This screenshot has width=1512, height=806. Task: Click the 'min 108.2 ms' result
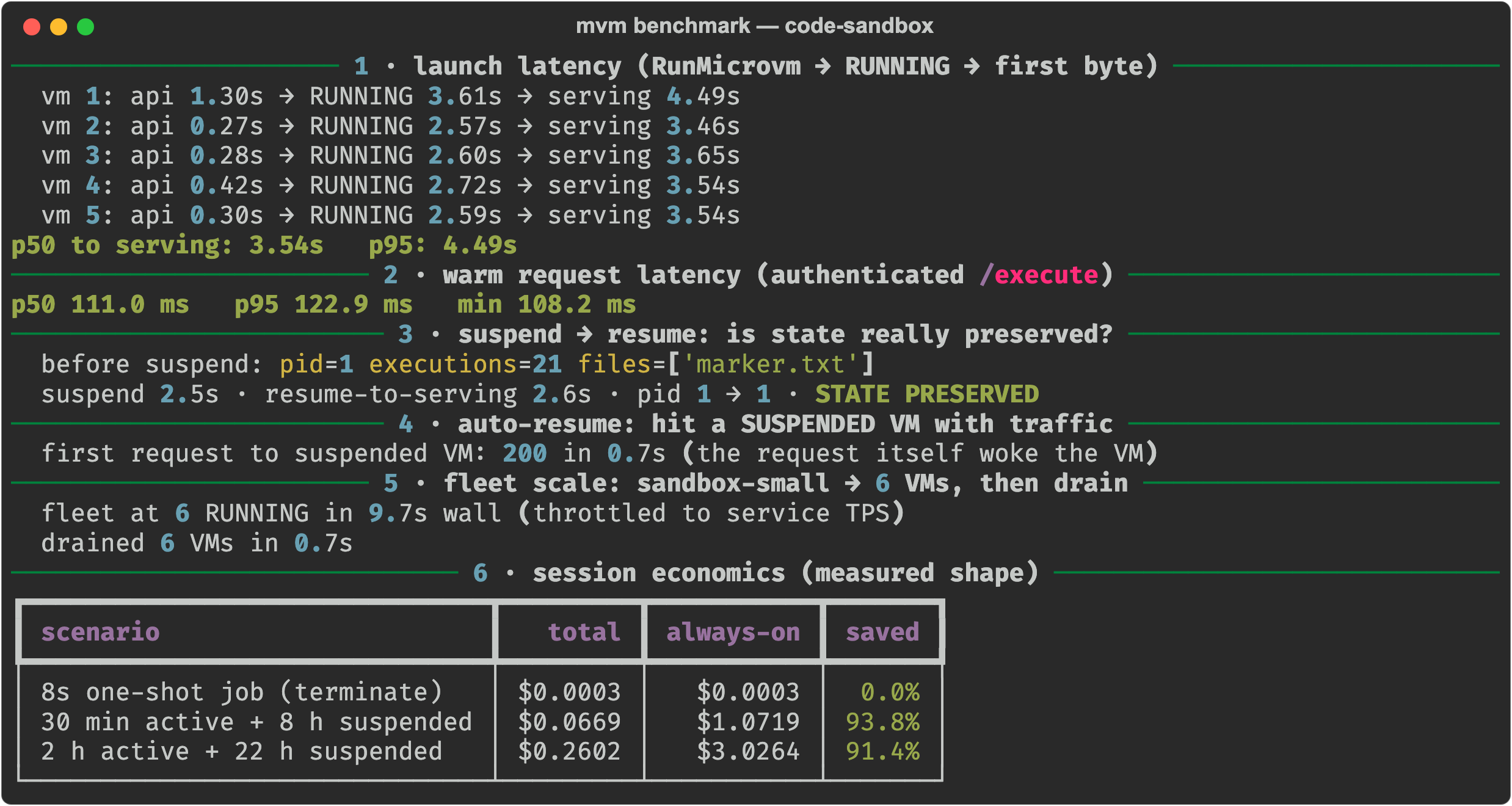pos(547,305)
